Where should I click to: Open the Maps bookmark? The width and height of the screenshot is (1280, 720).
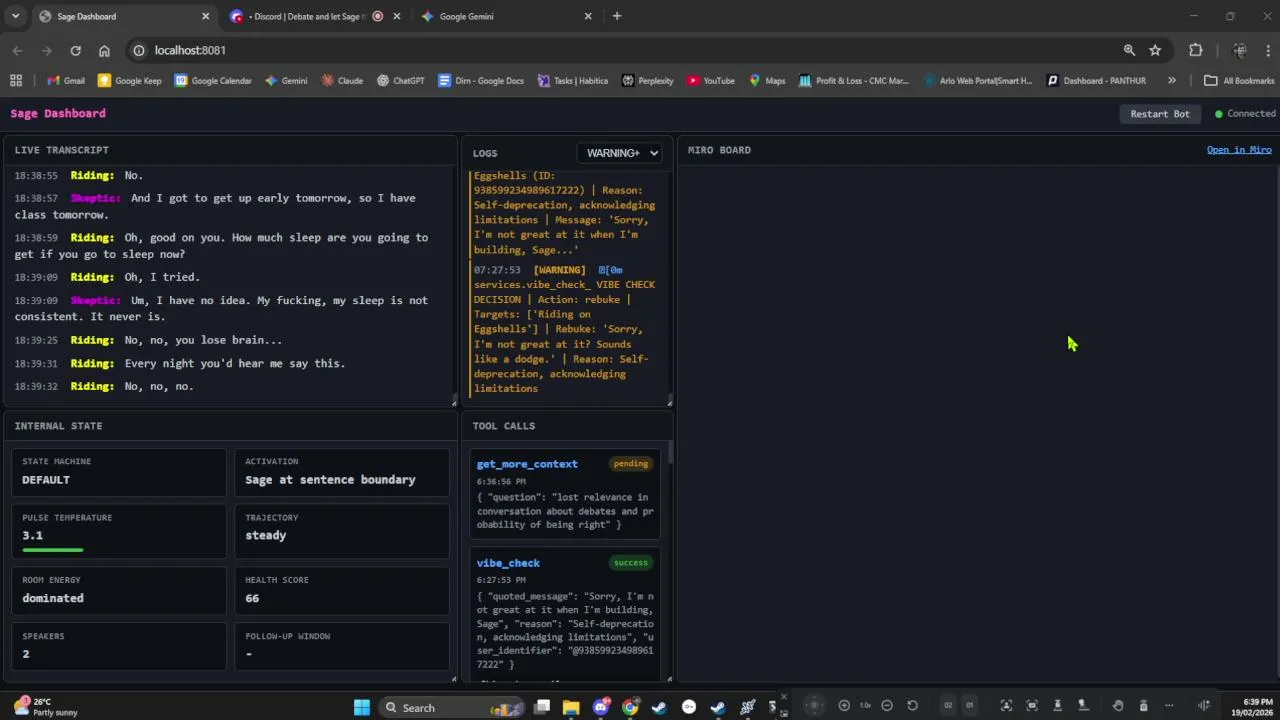point(768,80)
